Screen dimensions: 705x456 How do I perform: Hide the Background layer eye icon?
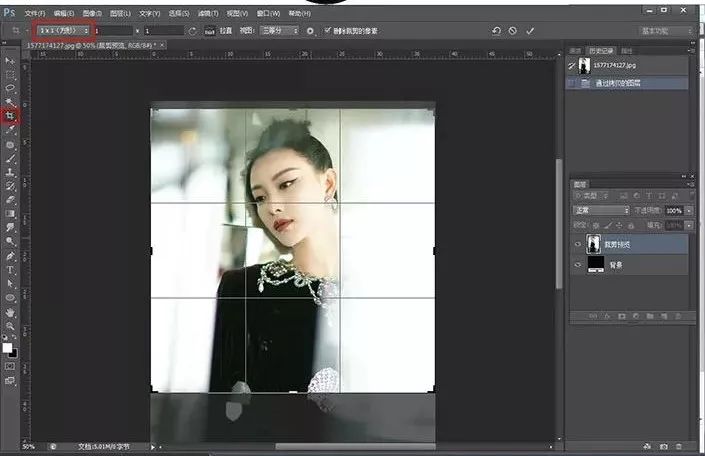pyautogui.click(x=577, y=265)
